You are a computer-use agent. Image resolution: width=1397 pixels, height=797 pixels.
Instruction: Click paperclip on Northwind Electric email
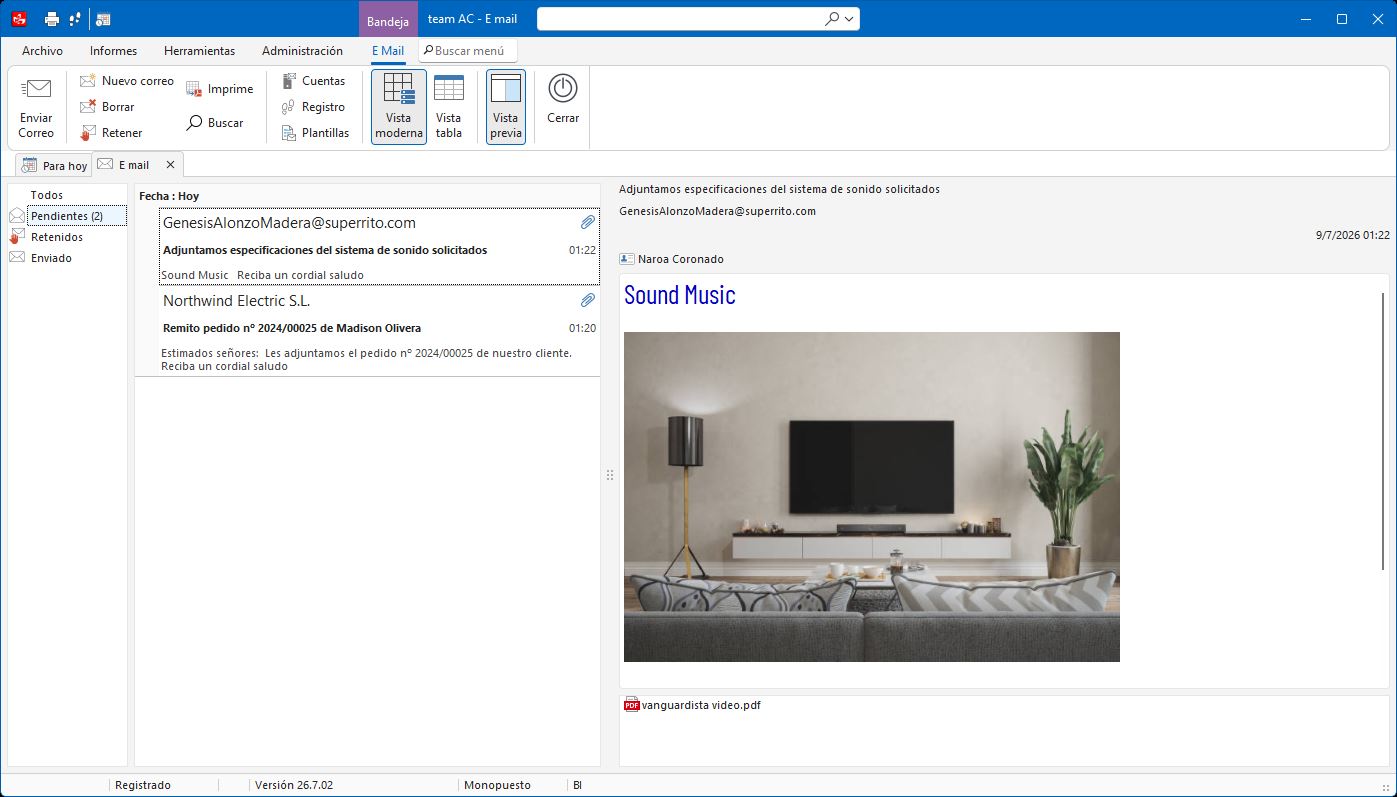coord(588,300)
